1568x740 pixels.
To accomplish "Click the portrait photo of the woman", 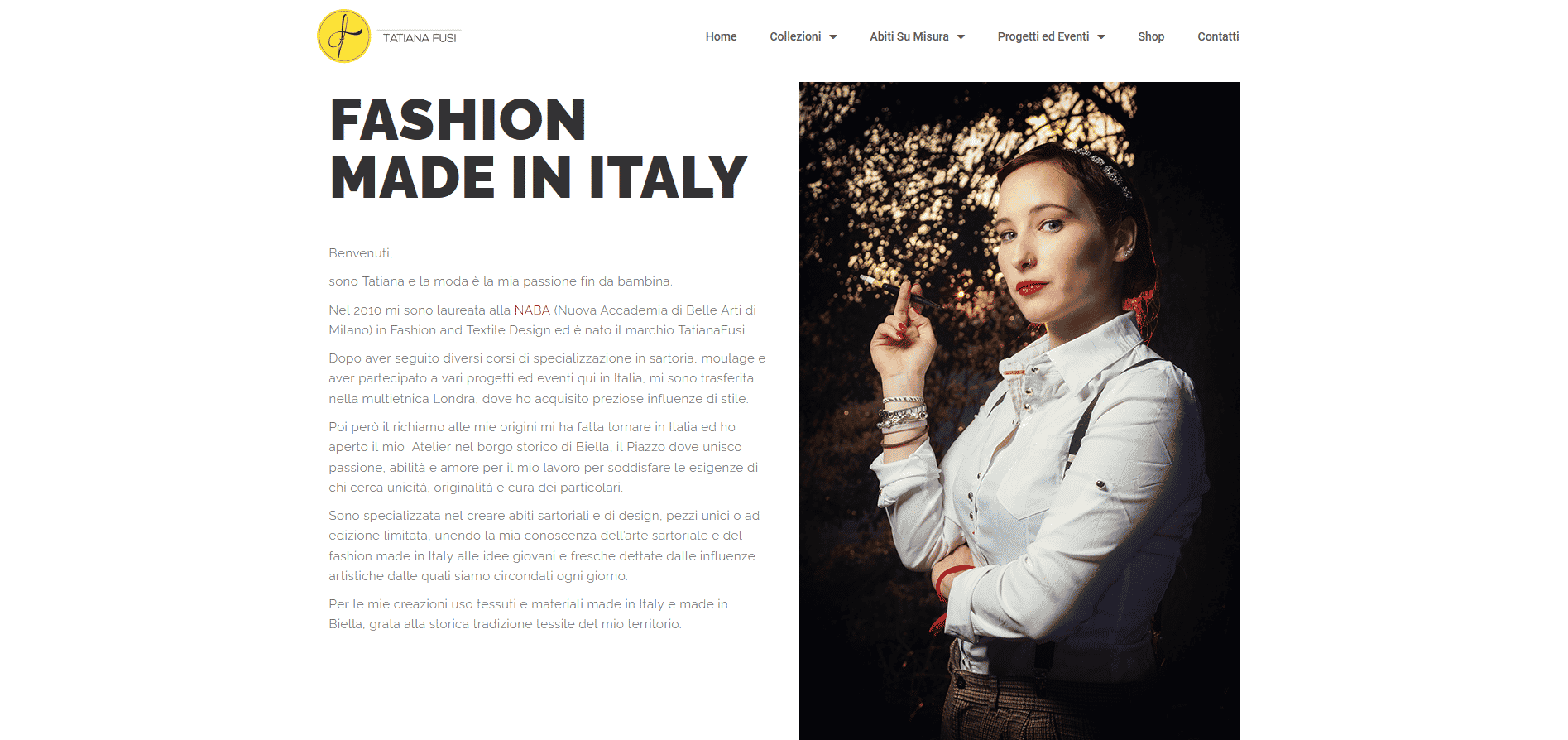I will tap(1019, 411).
